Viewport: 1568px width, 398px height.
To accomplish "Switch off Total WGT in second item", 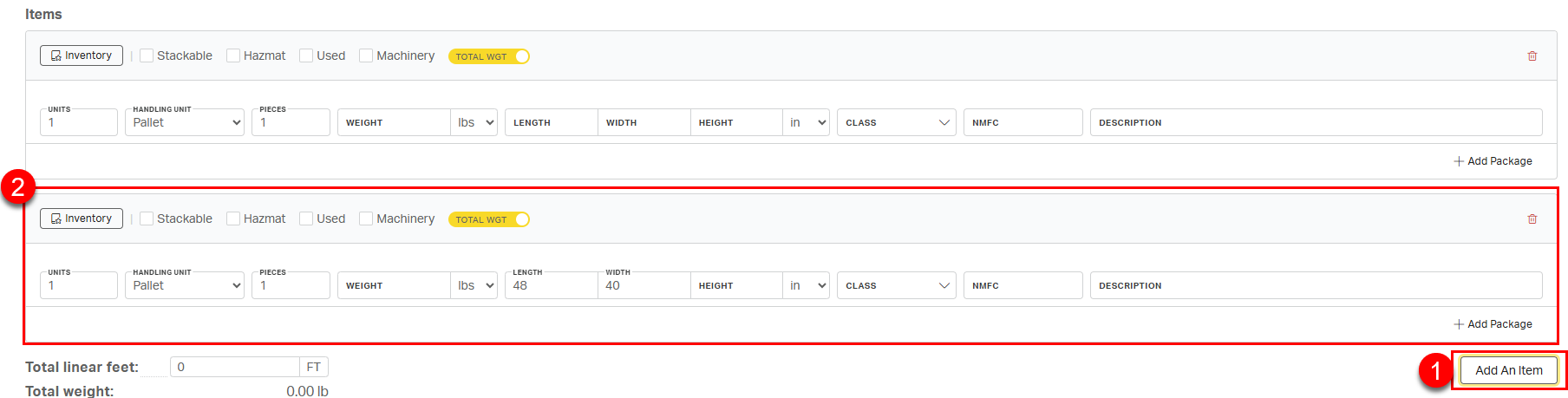I will click(489, 219).
